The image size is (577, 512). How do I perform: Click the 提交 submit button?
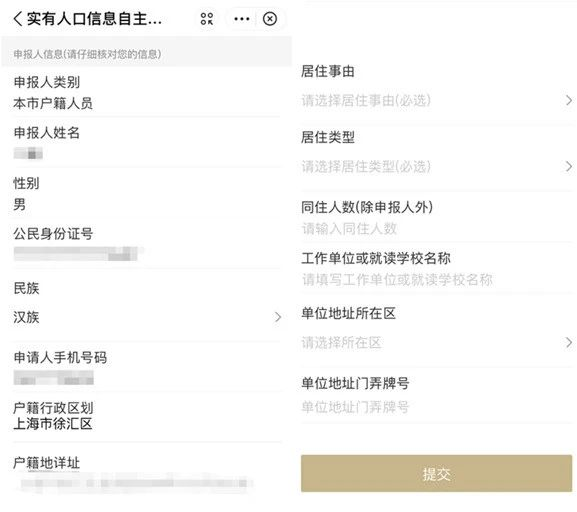click(436, 473)
